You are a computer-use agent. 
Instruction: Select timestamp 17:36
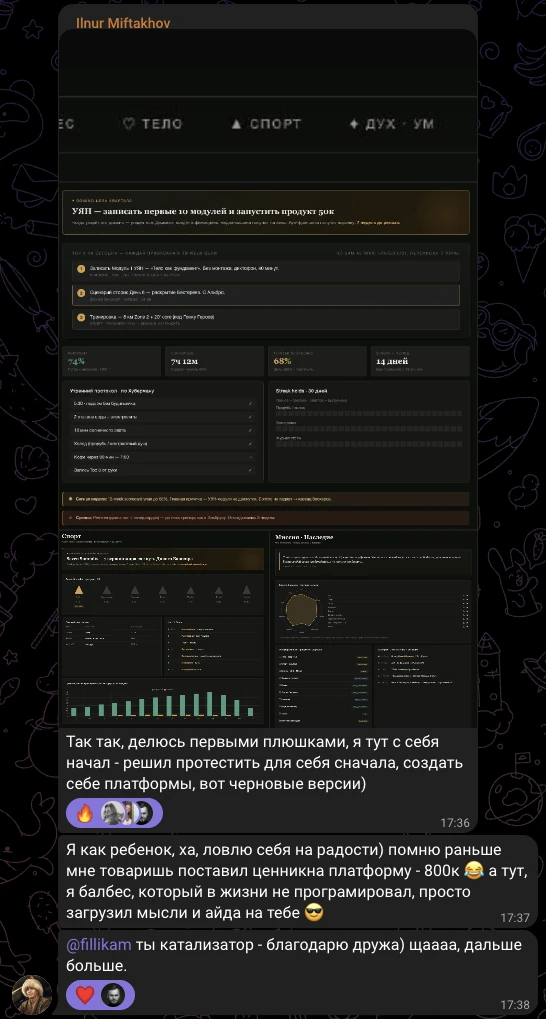tap(455, 823)
